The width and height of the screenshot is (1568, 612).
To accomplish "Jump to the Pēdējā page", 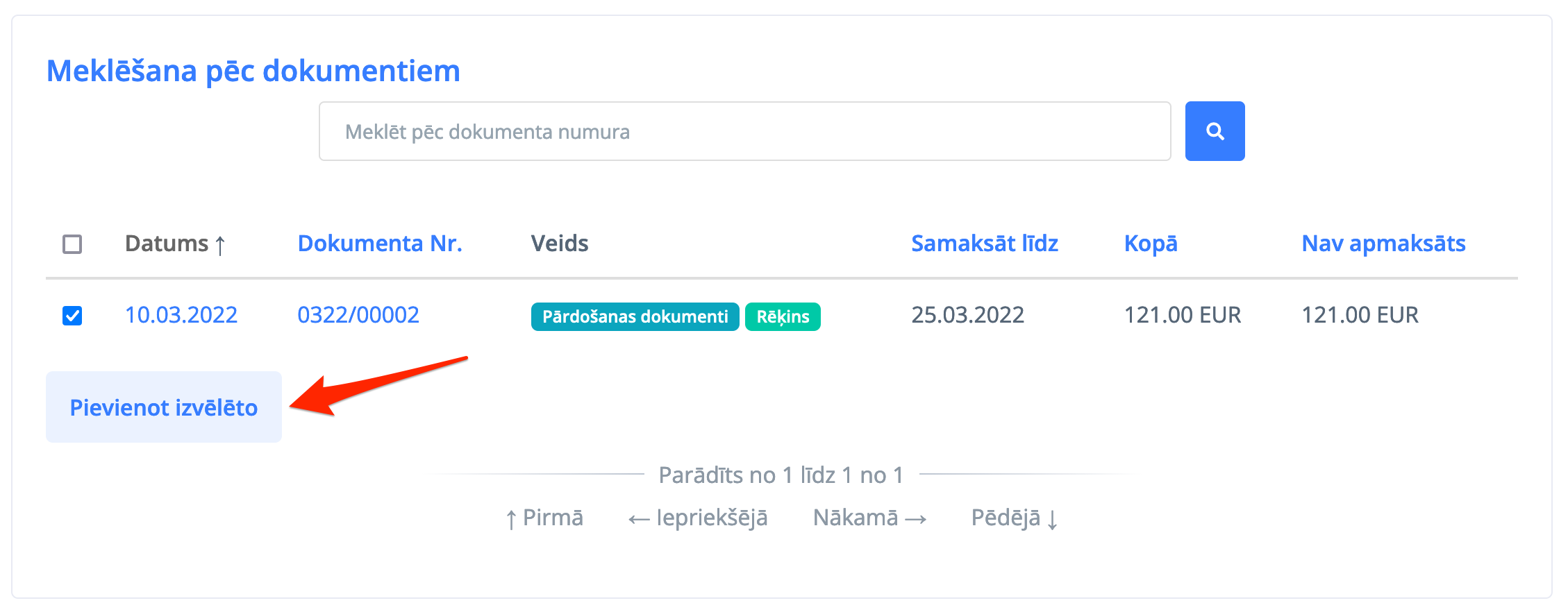I will (1014, 518).
